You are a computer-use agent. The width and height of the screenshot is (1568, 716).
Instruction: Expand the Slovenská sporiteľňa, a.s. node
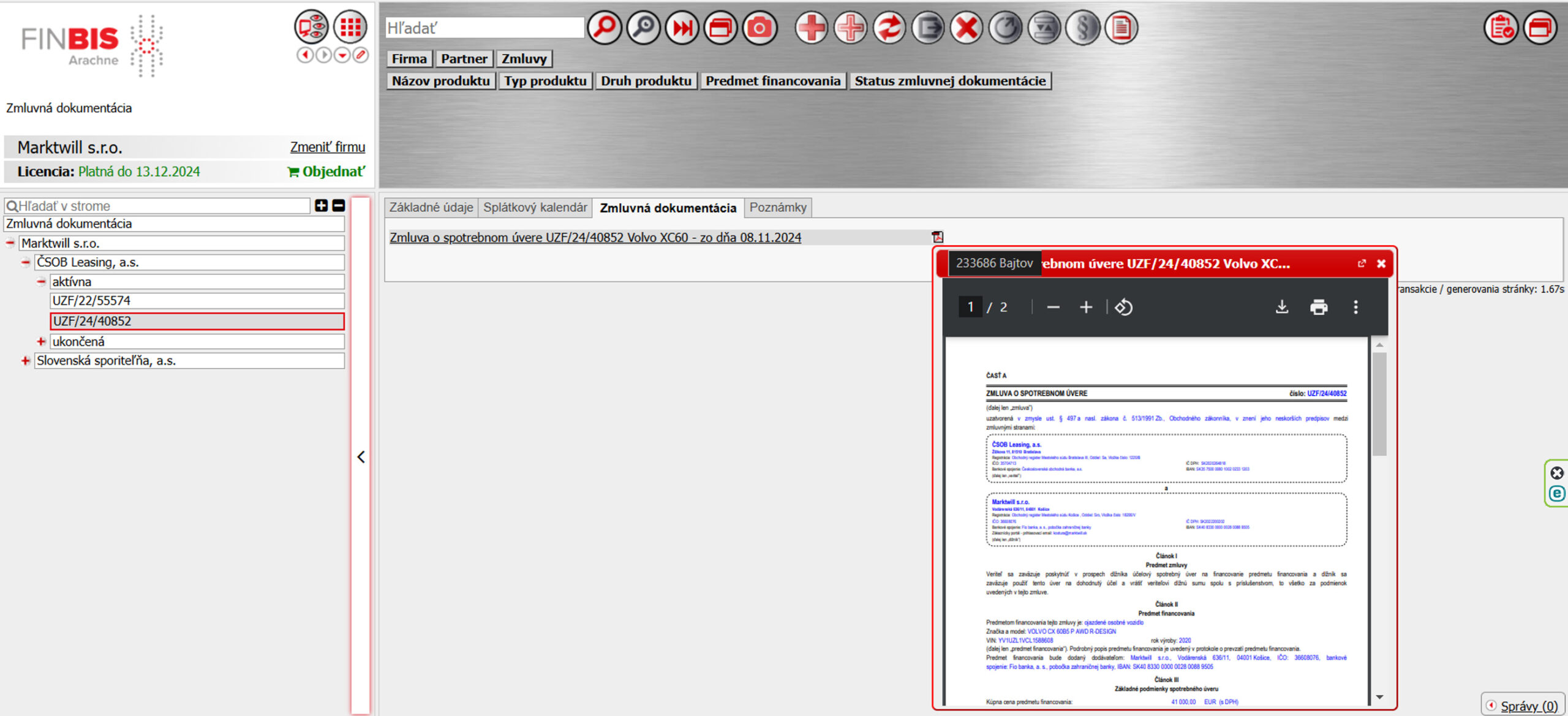(26, 361)
